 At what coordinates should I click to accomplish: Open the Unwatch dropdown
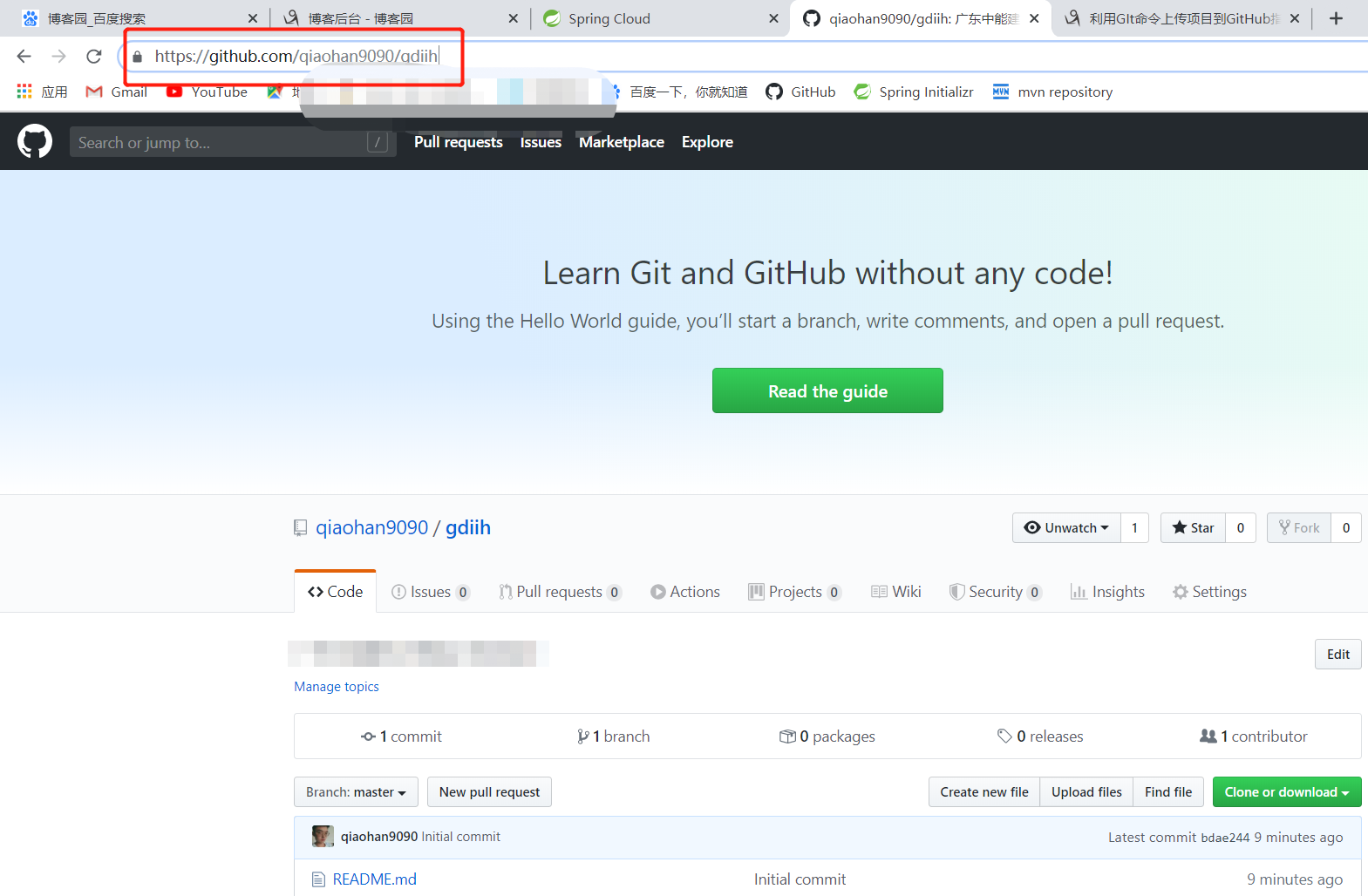pyautogui.click(x=1066, y=527)
